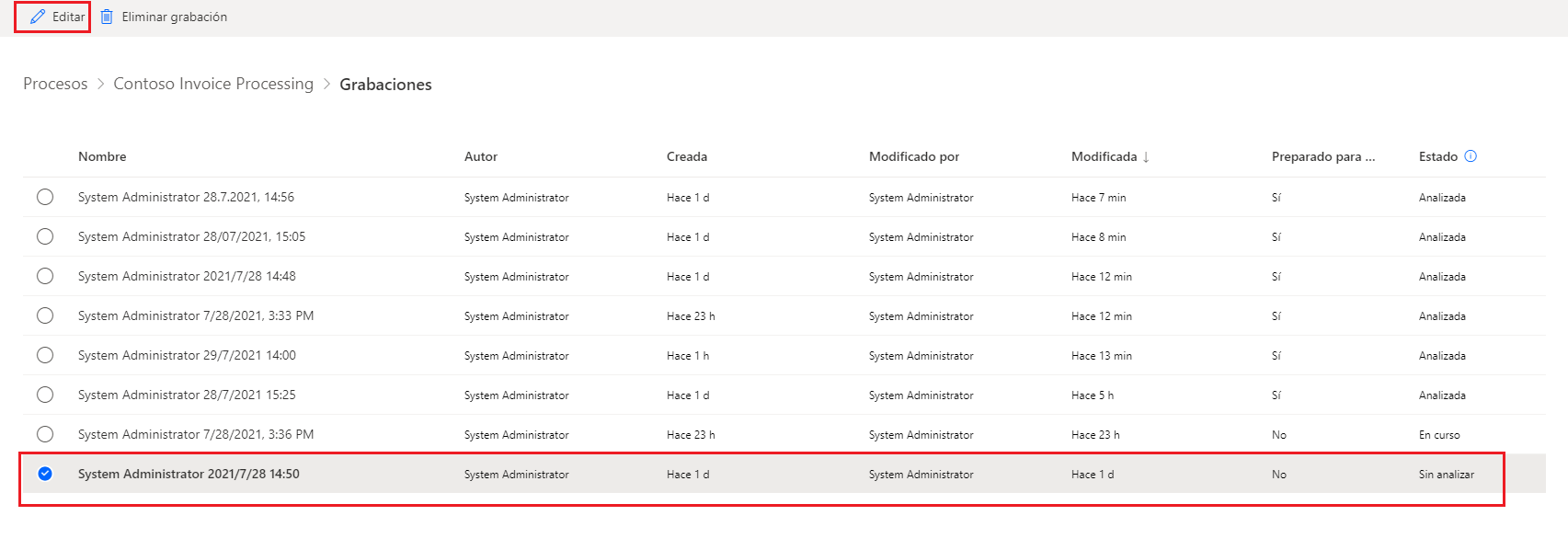The width and height of the screenshot is (1568, 550).
Task: Sort by the Creada column header
Action: point(686,156)
